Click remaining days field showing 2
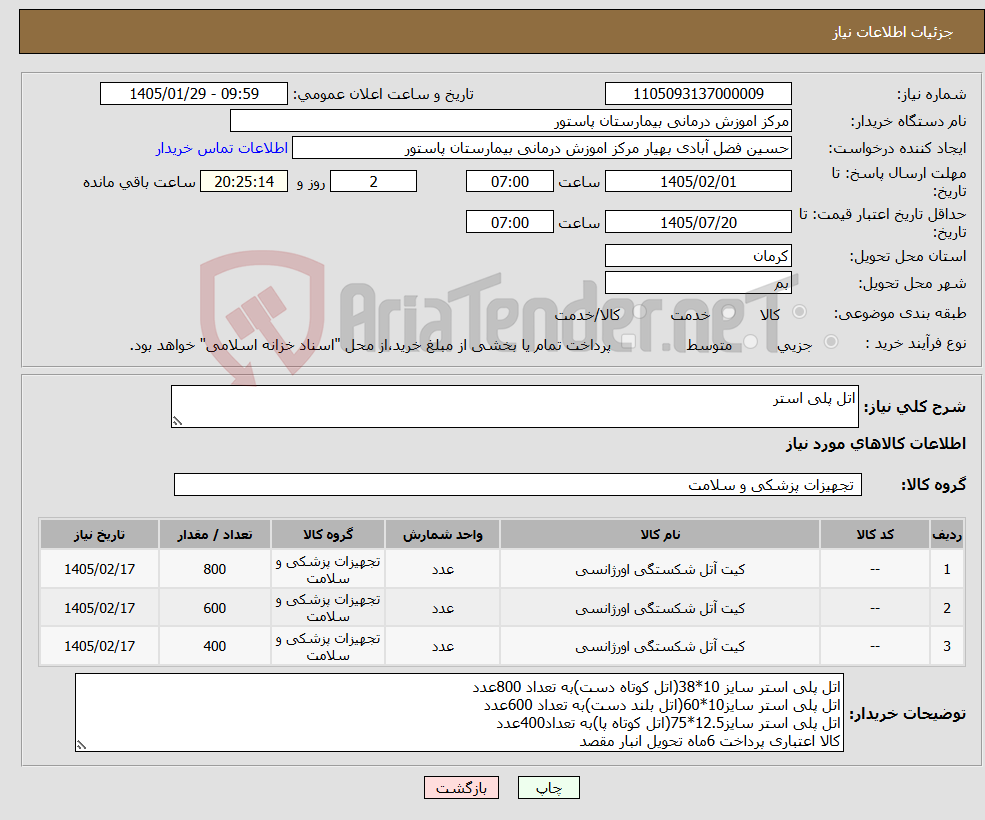Image resolution: width=985 pixels, height=820 pixels. (373, 182)
